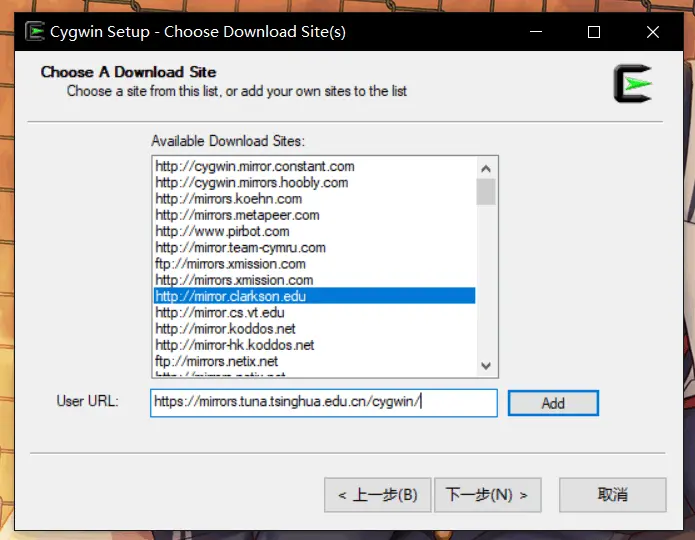Image resolution: width=695 pixels, height=540 pixels.
Task: Focus the User URL input field
Action: point(324,403)
